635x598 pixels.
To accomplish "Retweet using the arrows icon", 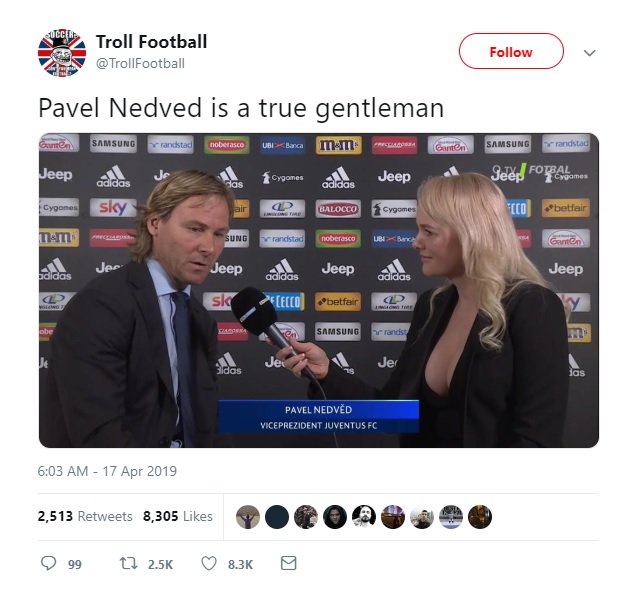I will coord(129,563).
